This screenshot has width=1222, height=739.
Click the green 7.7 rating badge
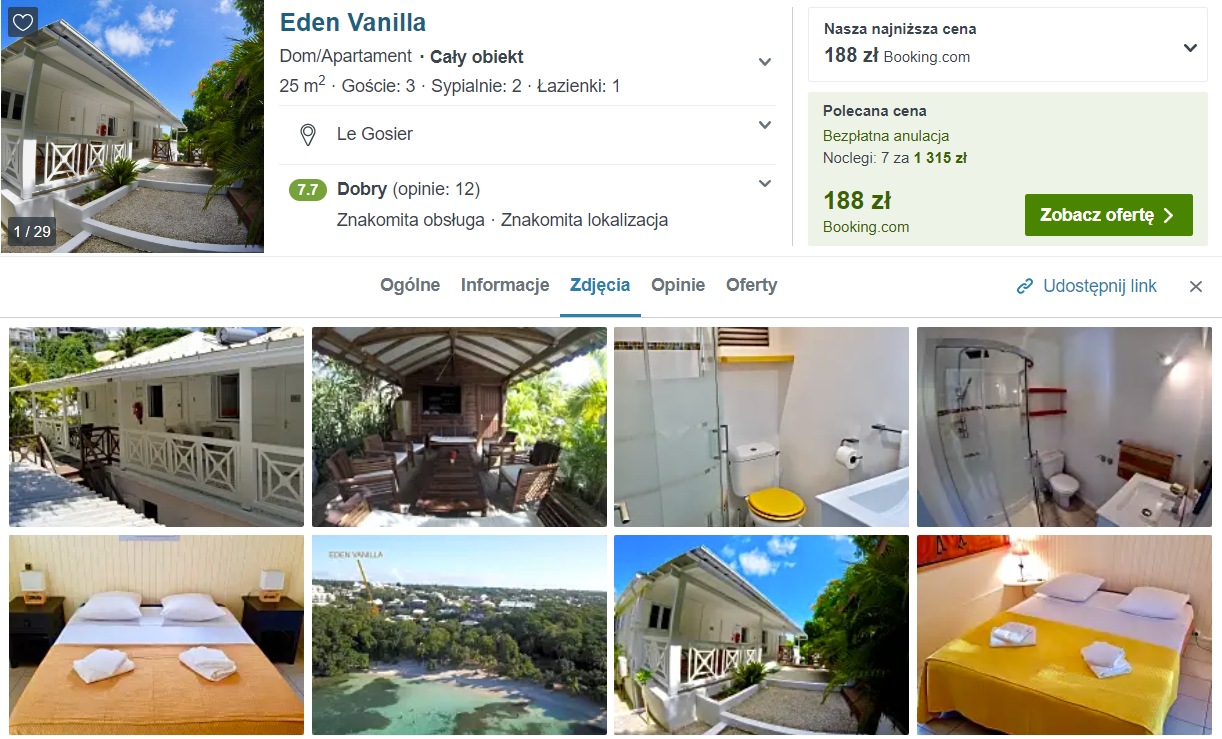308,190
